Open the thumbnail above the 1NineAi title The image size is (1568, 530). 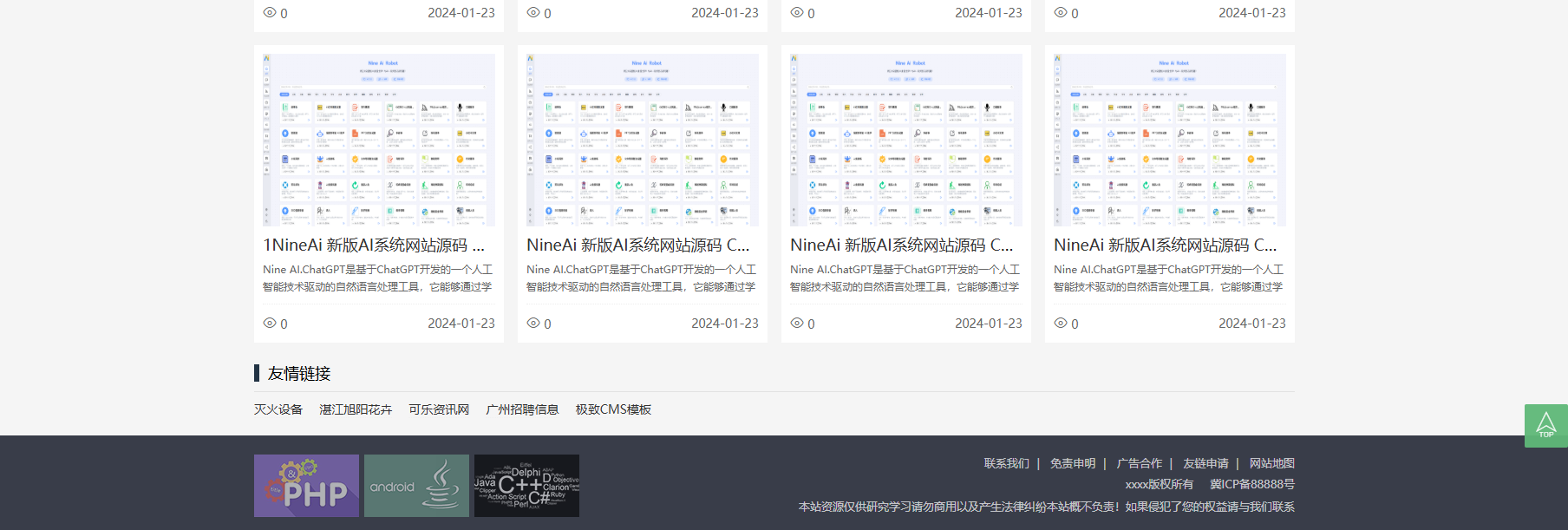pyautogui.click(x=379, y=140)
